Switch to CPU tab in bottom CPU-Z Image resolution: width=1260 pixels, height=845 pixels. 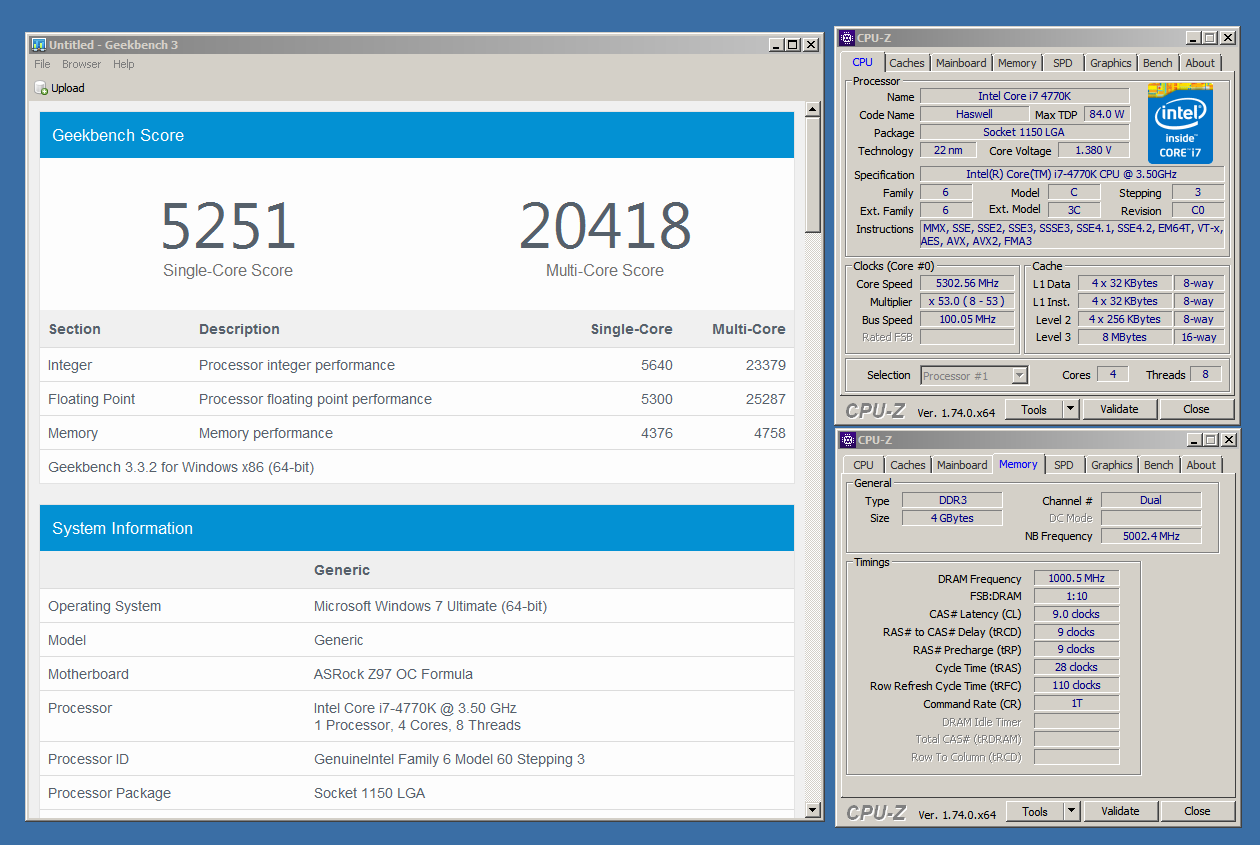pyautogui.click(x=863, y=465)
